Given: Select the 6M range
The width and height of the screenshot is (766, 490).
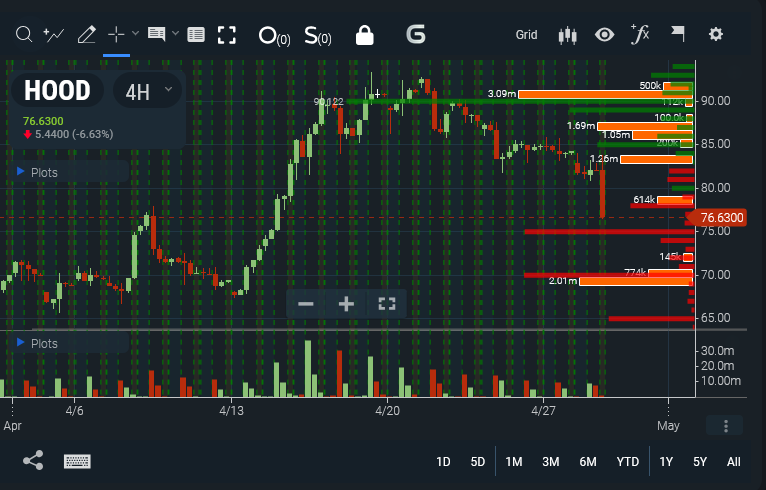Looking at the screenshot, I should (588, 462).
